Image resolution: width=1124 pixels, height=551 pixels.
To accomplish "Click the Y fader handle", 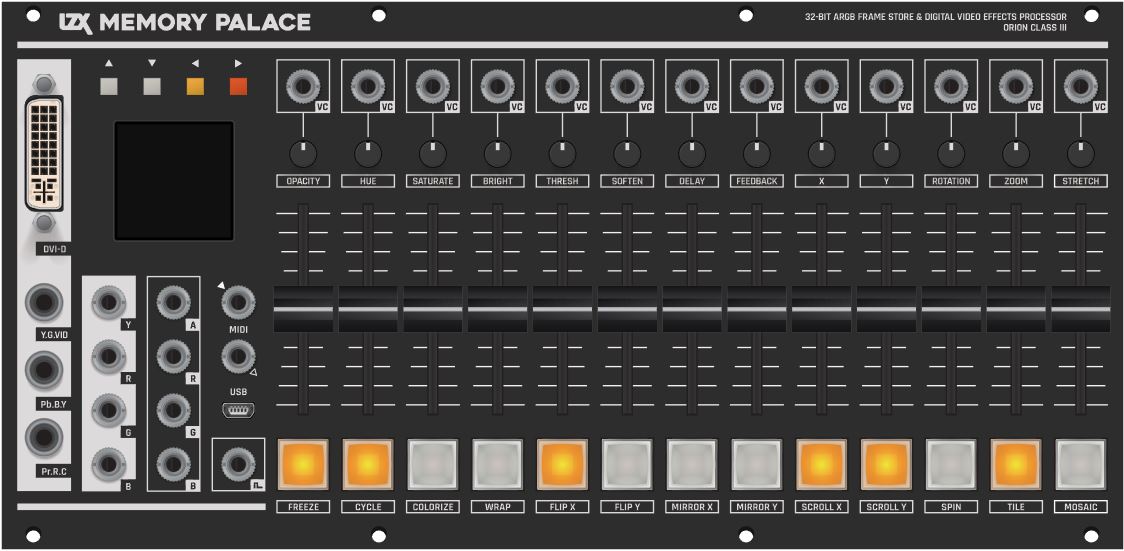I will tap(886, 309).
